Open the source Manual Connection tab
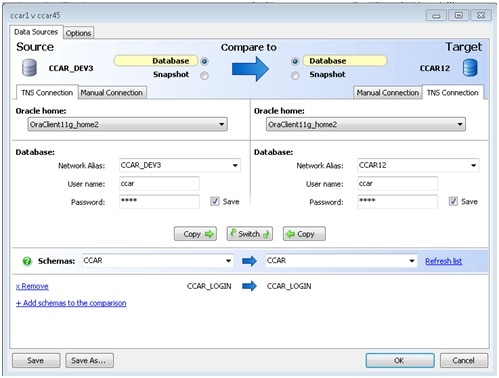 [x=112, y=93]
